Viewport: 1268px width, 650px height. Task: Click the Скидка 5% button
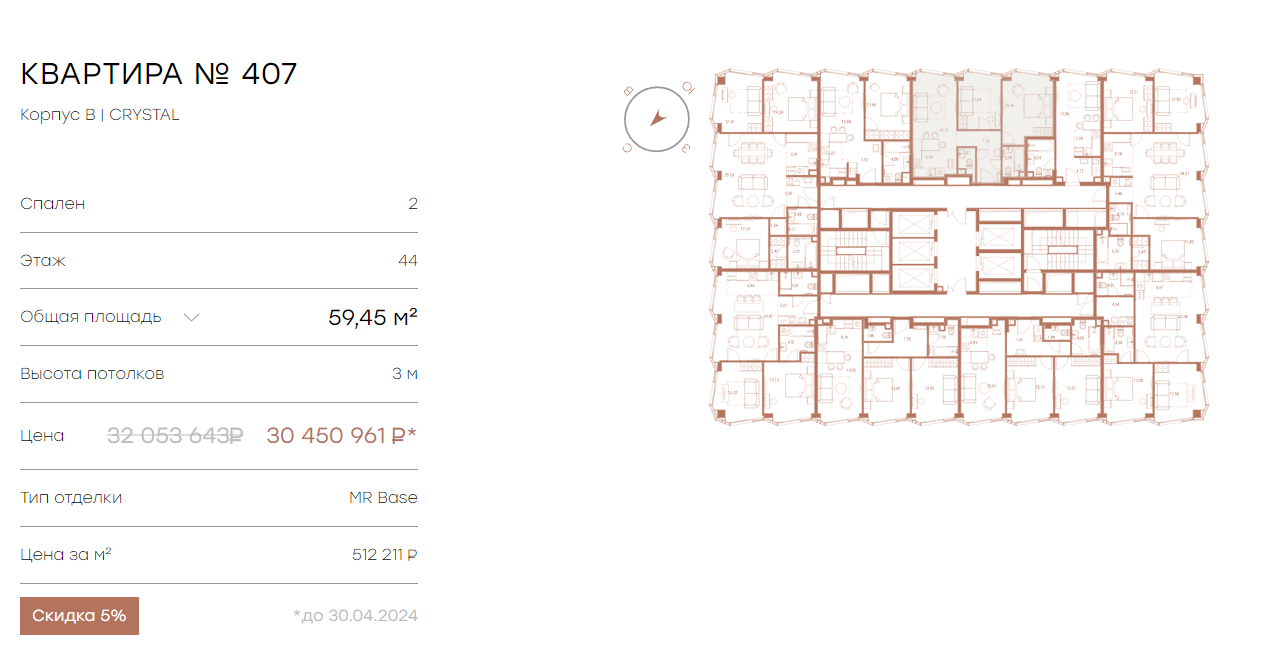pos(79,616)
